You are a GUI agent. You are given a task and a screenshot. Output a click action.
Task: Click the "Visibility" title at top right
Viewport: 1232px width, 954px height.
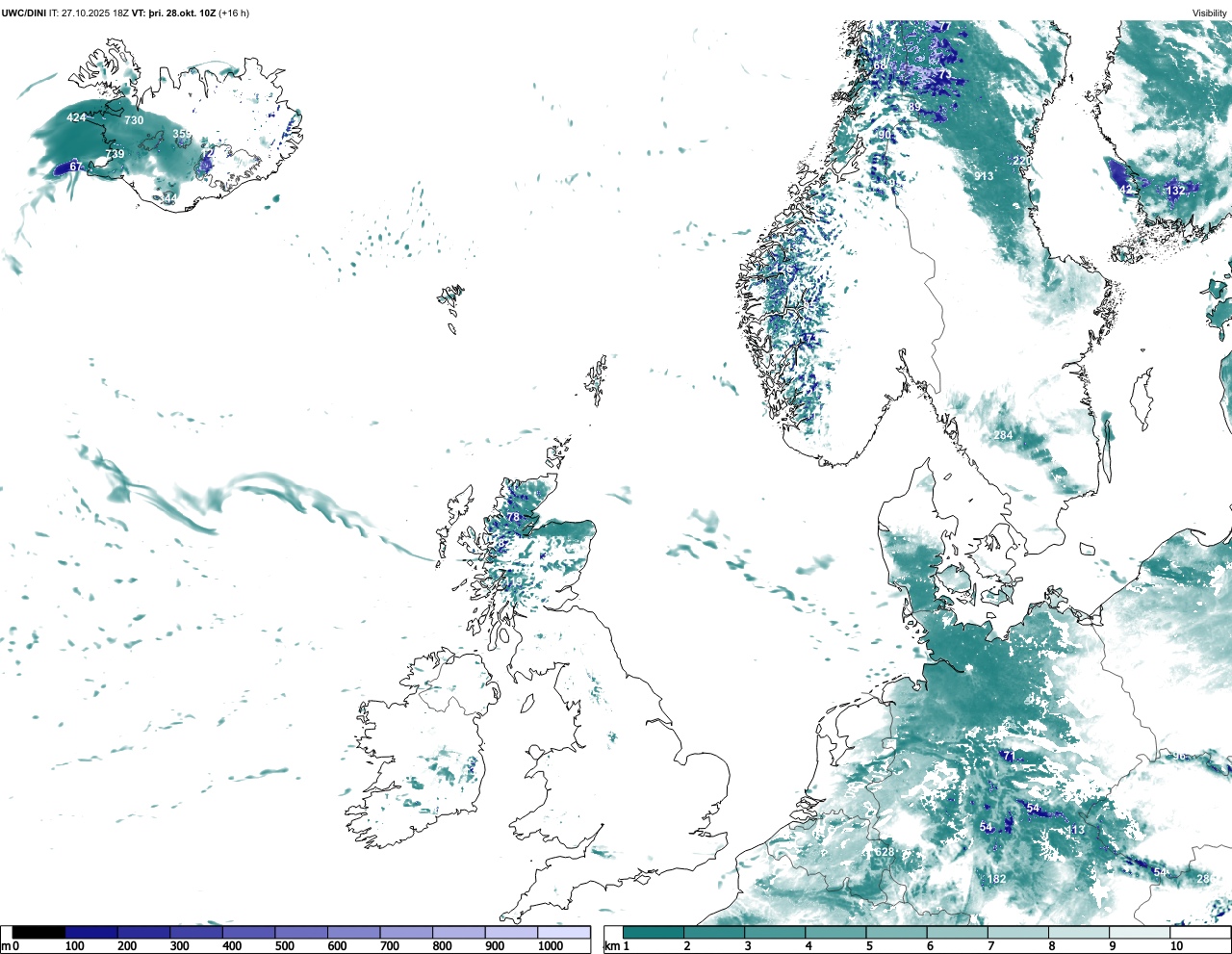pyautogui.click(x=1210, y=13)
